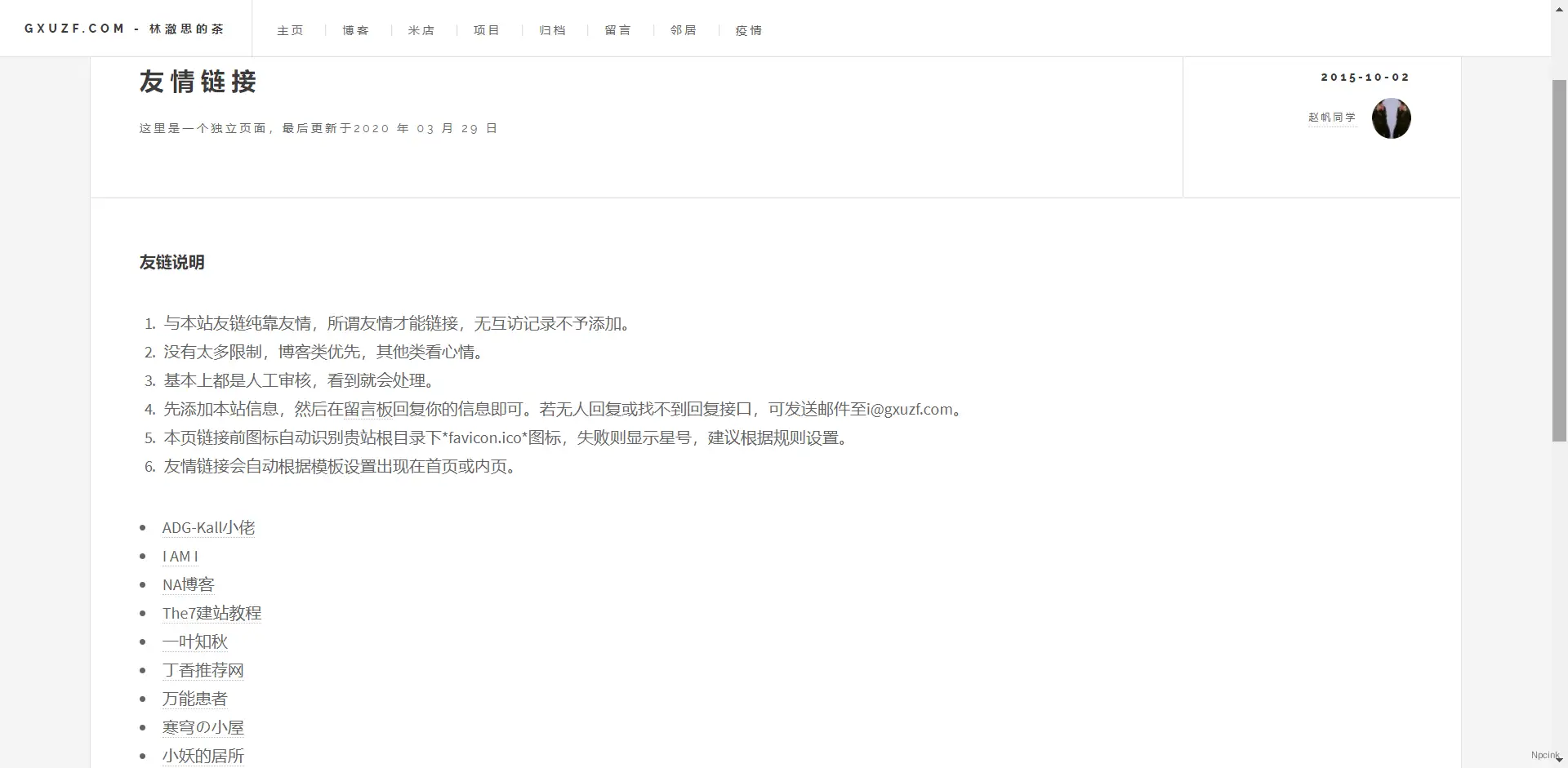Open the 主页 menu item
1568x768 pixels.
[291, 30]
